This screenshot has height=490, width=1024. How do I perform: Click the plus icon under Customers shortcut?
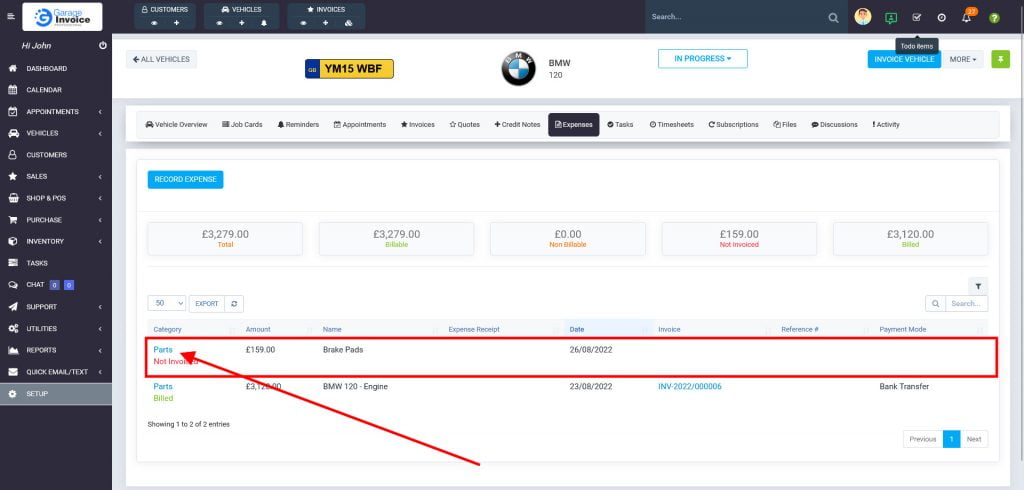(177, 22)
